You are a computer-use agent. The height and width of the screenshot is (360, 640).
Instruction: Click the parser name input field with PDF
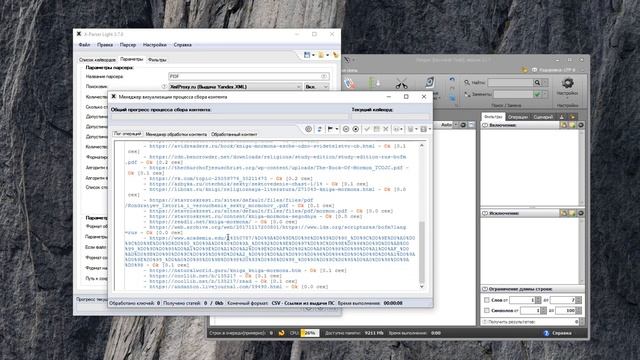pyautogui.click(x=249, y=76)
